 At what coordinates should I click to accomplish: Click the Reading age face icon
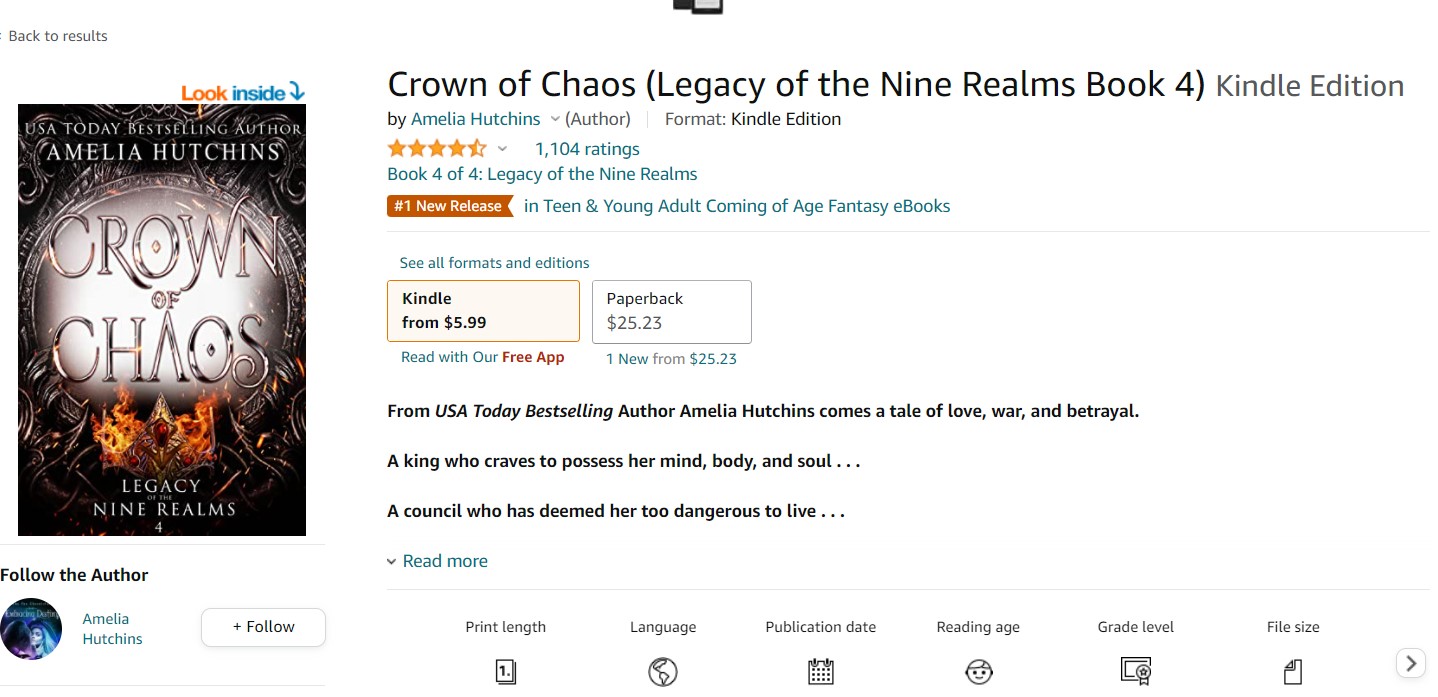pyautogui.click(x=978, y=672)
